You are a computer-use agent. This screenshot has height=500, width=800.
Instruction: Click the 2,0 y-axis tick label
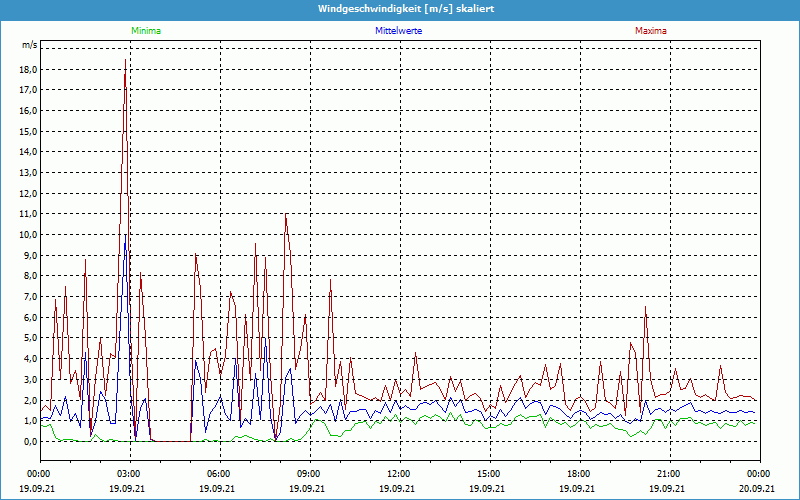pyautogui.click(x=28, y=400)
